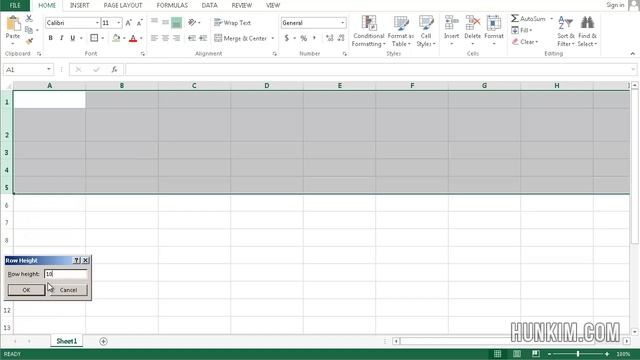
Task: Open the Calibri font name dropdown
Action: (97, 23)
